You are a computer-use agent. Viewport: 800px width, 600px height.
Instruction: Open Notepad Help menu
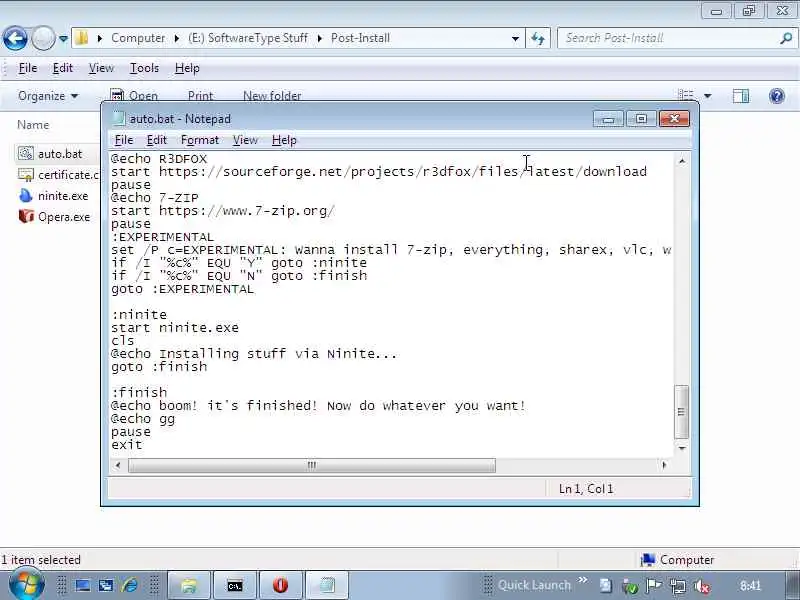tap(284, 140)
